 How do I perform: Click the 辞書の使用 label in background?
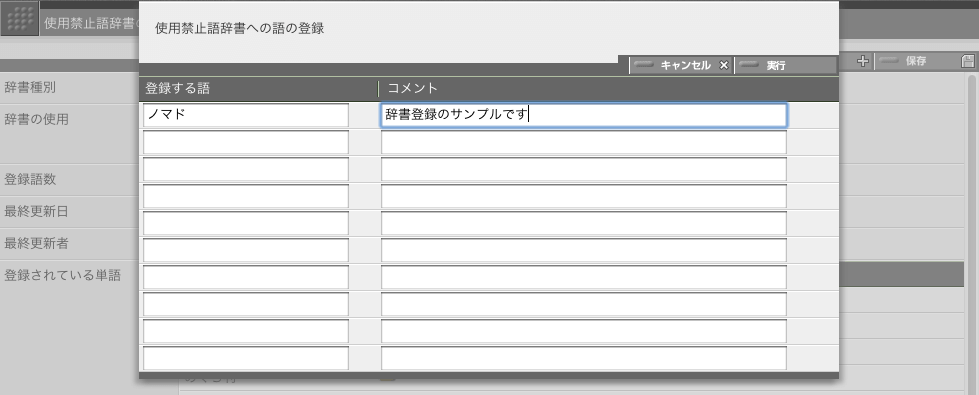[36, 119]
